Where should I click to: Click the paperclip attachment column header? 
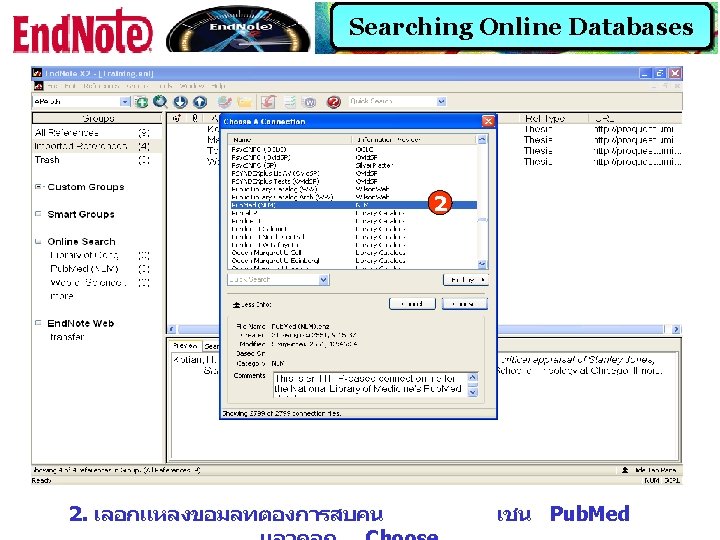pos(195,118)
